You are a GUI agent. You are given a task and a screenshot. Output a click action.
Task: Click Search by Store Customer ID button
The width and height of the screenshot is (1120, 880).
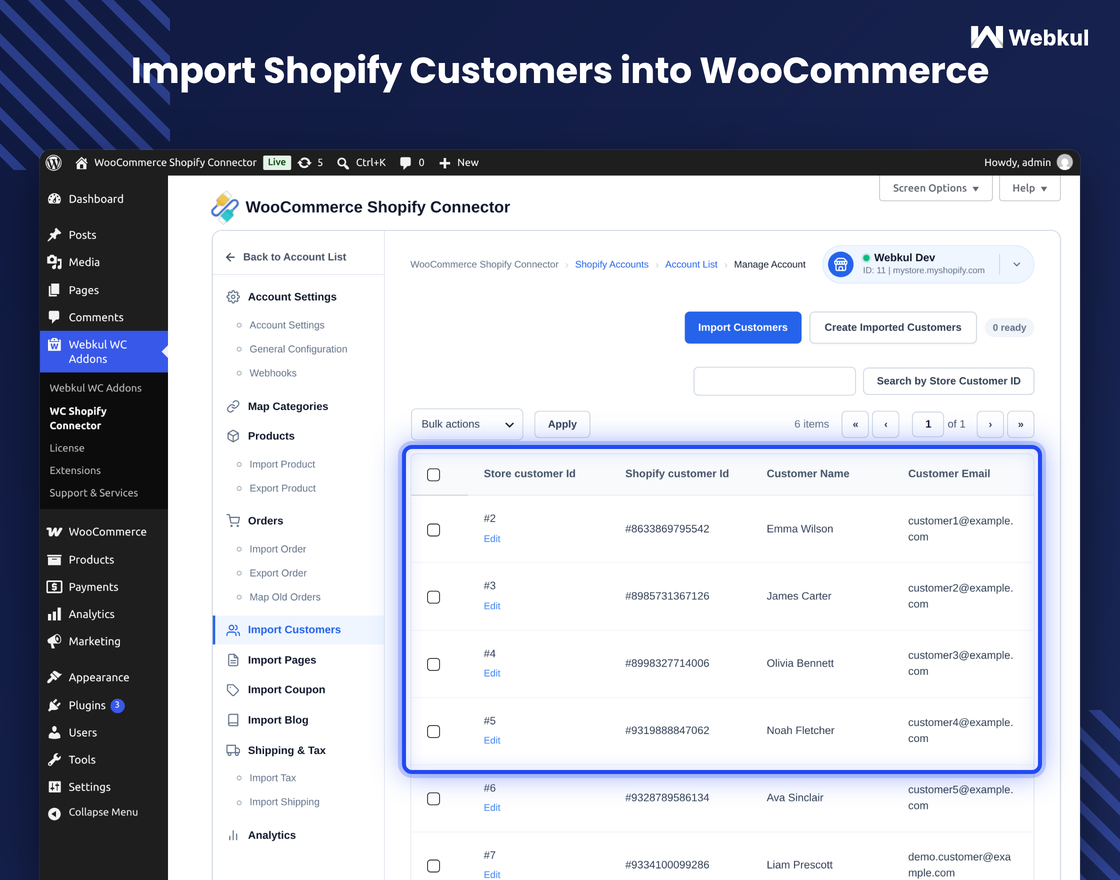point(949,381)
